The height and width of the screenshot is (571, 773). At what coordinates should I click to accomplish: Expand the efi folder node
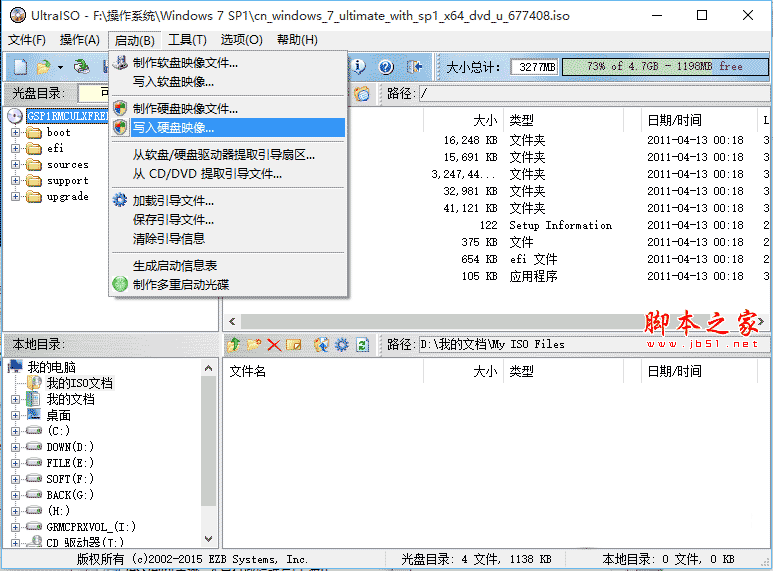pos(15,148)
